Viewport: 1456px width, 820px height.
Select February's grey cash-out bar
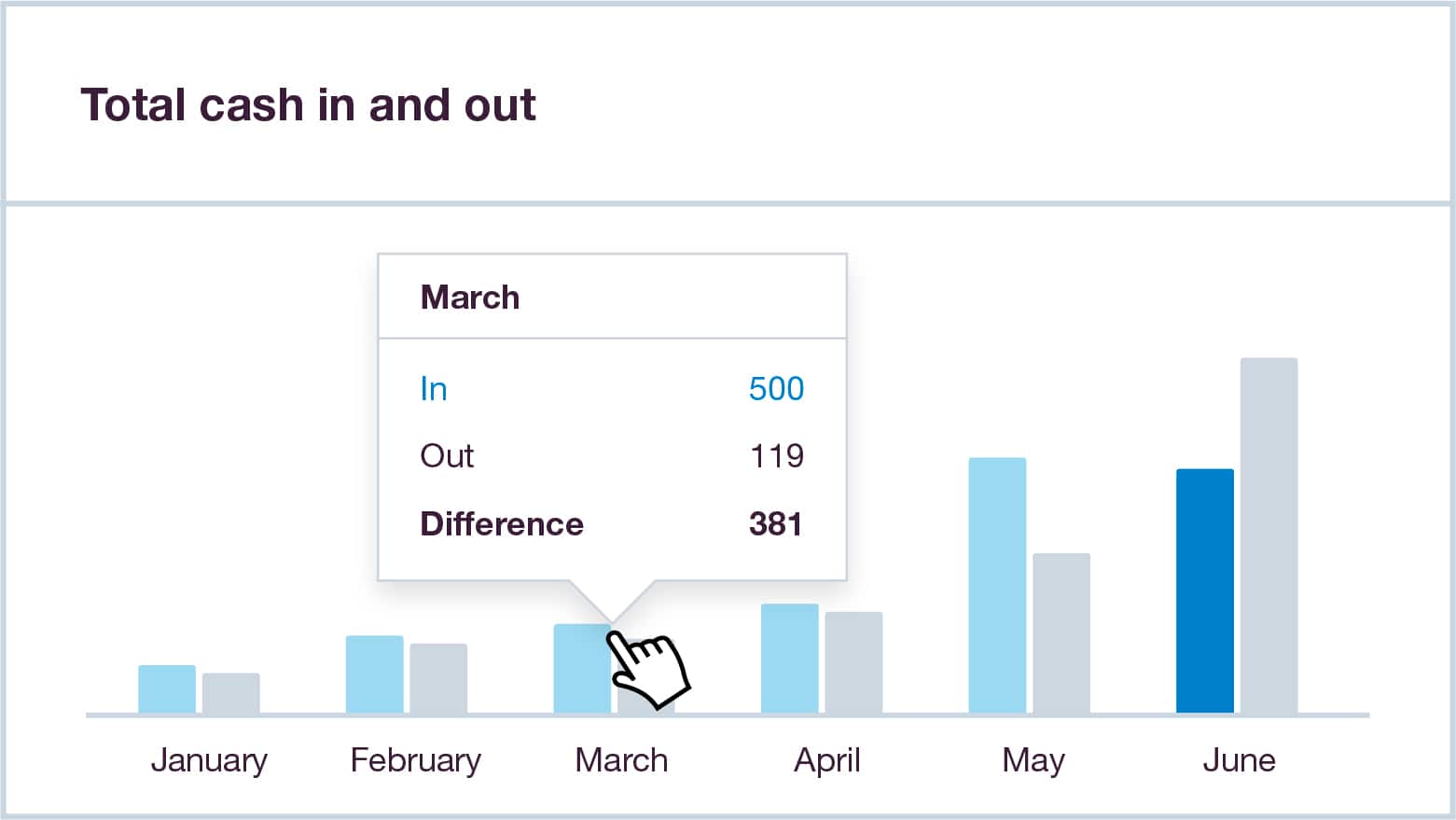point(438,679)
